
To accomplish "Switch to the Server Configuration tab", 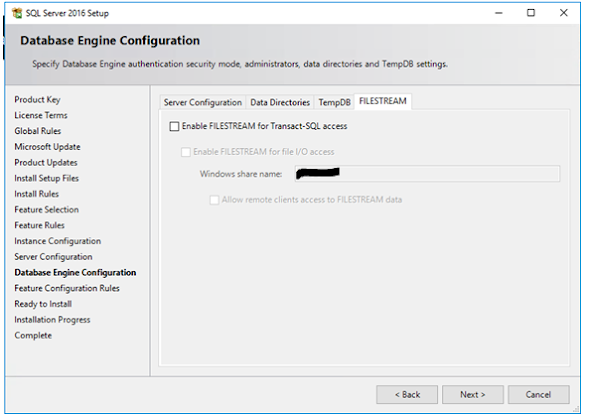I will pos(202,102).
